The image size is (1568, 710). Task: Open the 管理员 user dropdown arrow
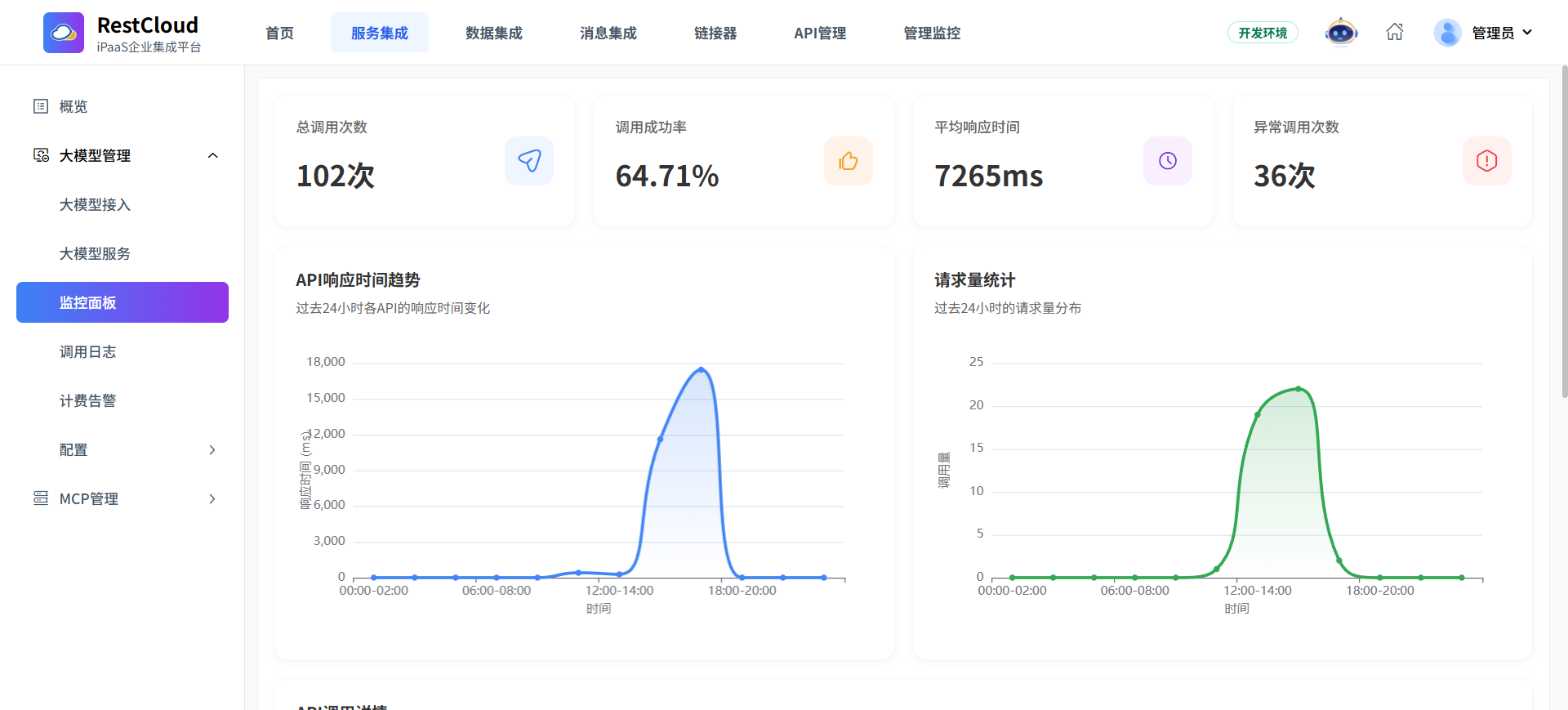(x=1527, y=33)
